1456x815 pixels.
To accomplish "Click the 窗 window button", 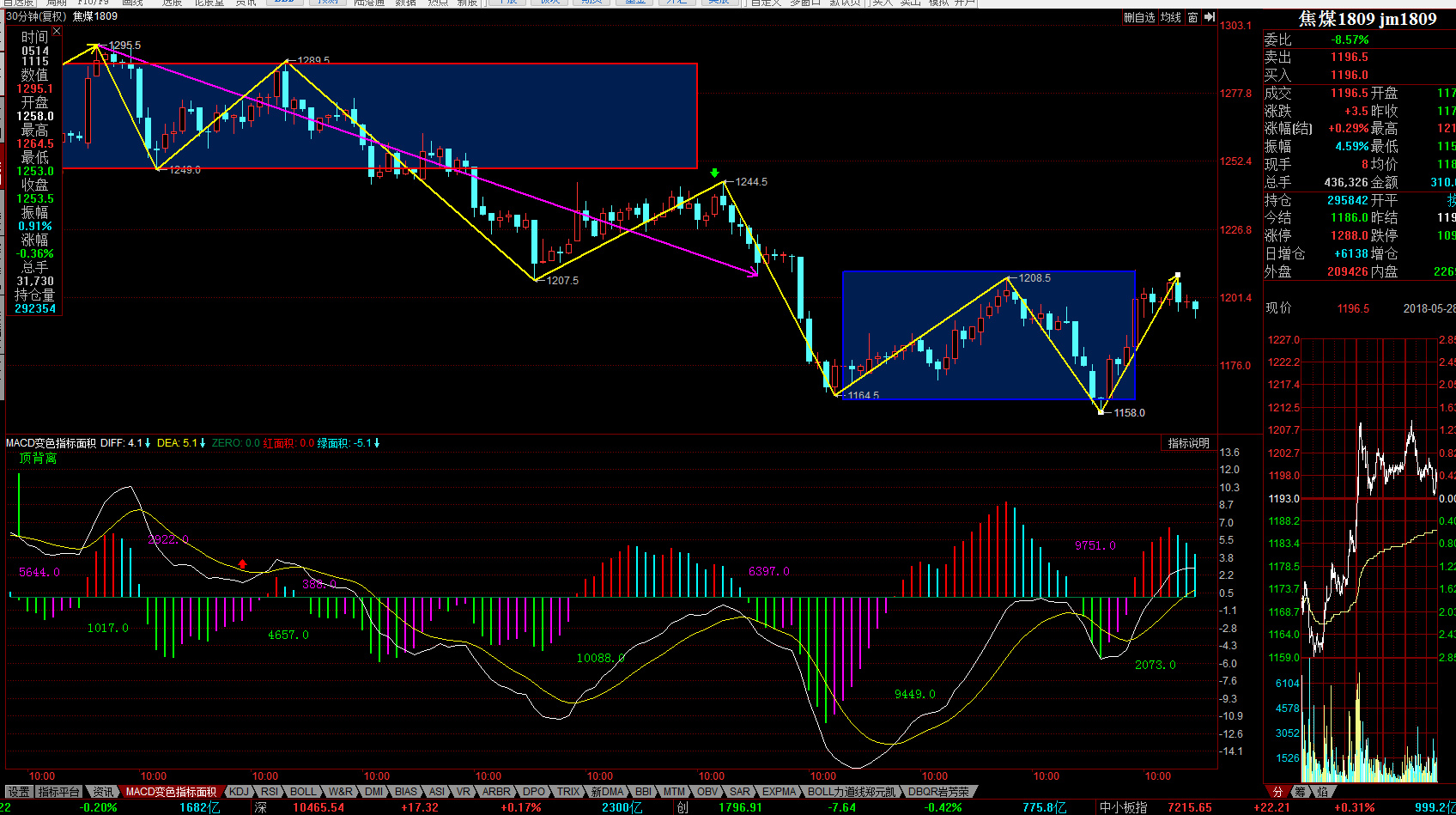I will [x=1192, y=17].
